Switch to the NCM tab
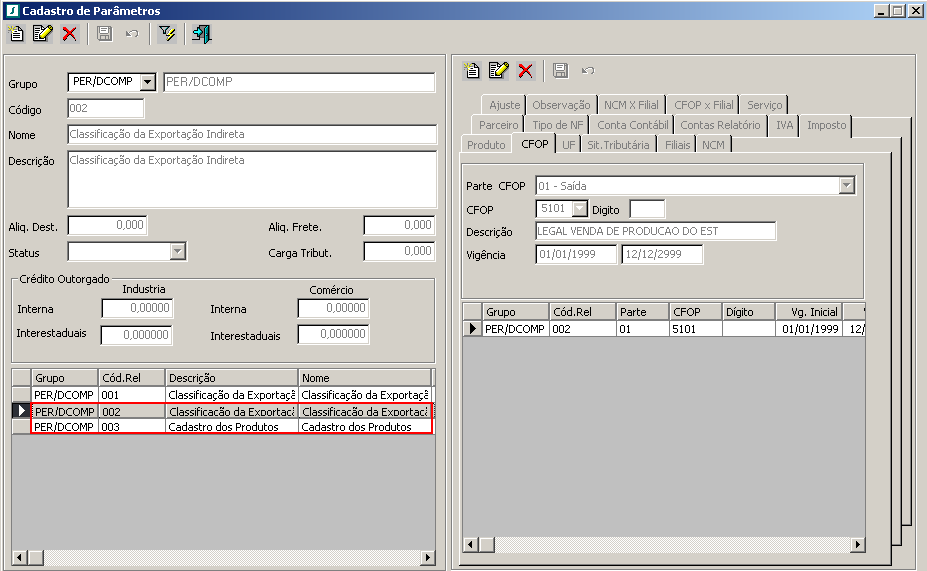Viewport: 927px width, 571px height. click(x=713, y=145)
